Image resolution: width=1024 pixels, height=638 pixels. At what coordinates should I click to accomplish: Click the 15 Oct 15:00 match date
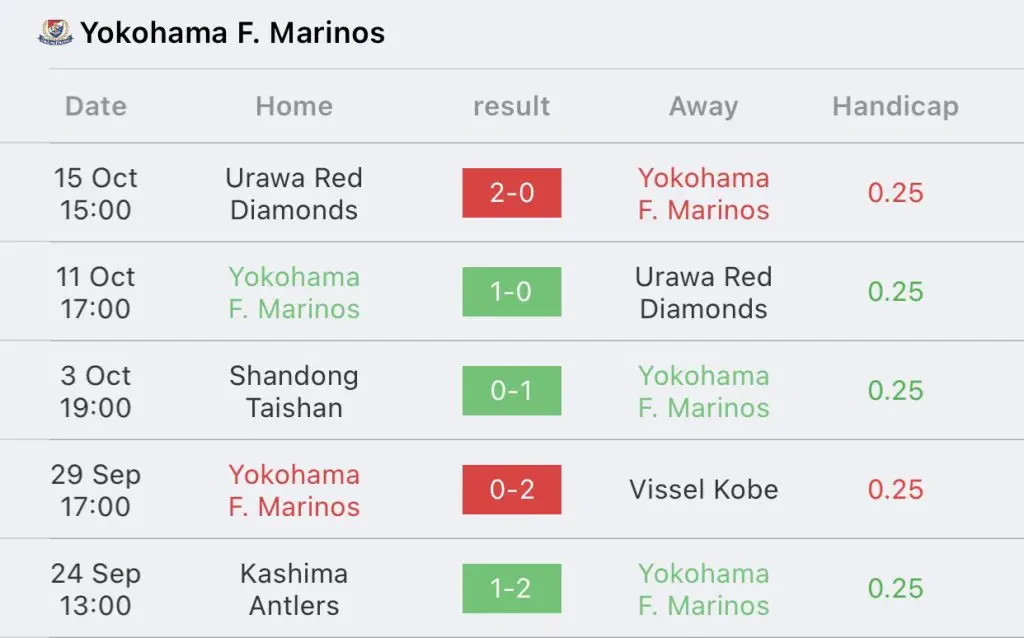point(96,193)
